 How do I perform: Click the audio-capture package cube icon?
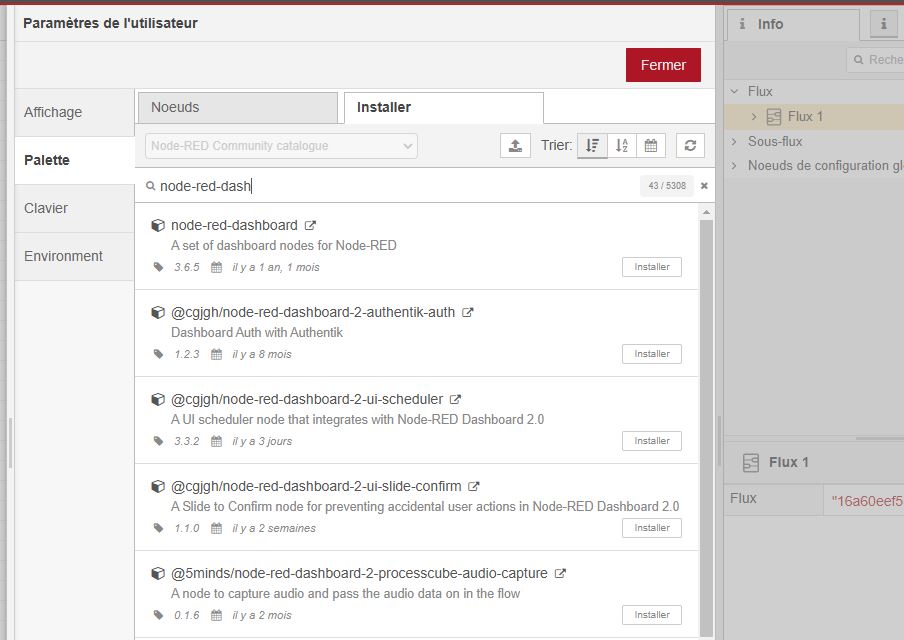[158, 574]
